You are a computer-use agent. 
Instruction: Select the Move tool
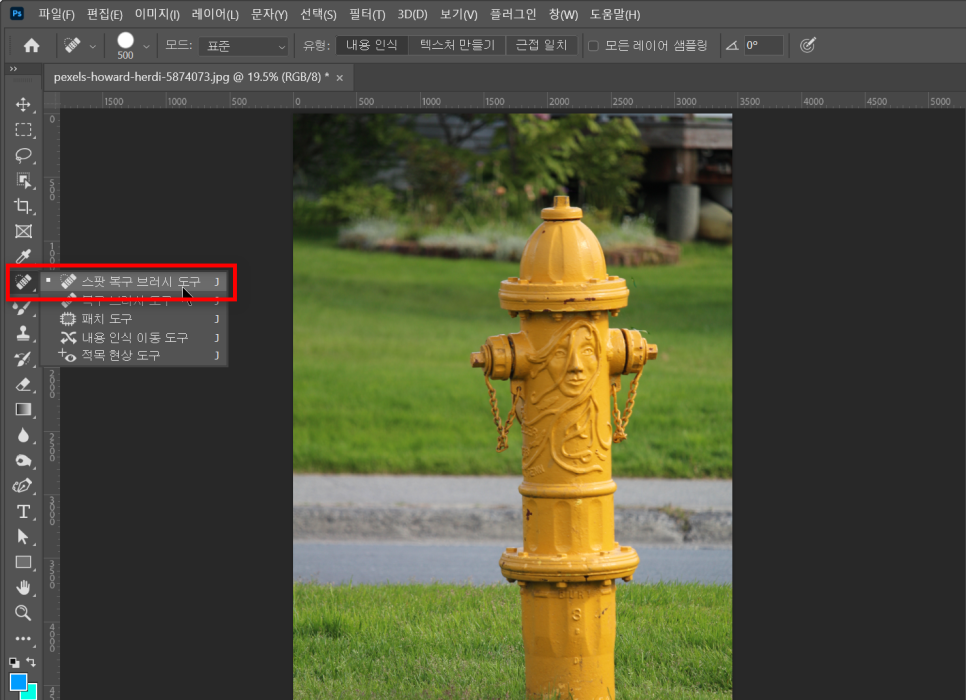(x=23, y=104)
